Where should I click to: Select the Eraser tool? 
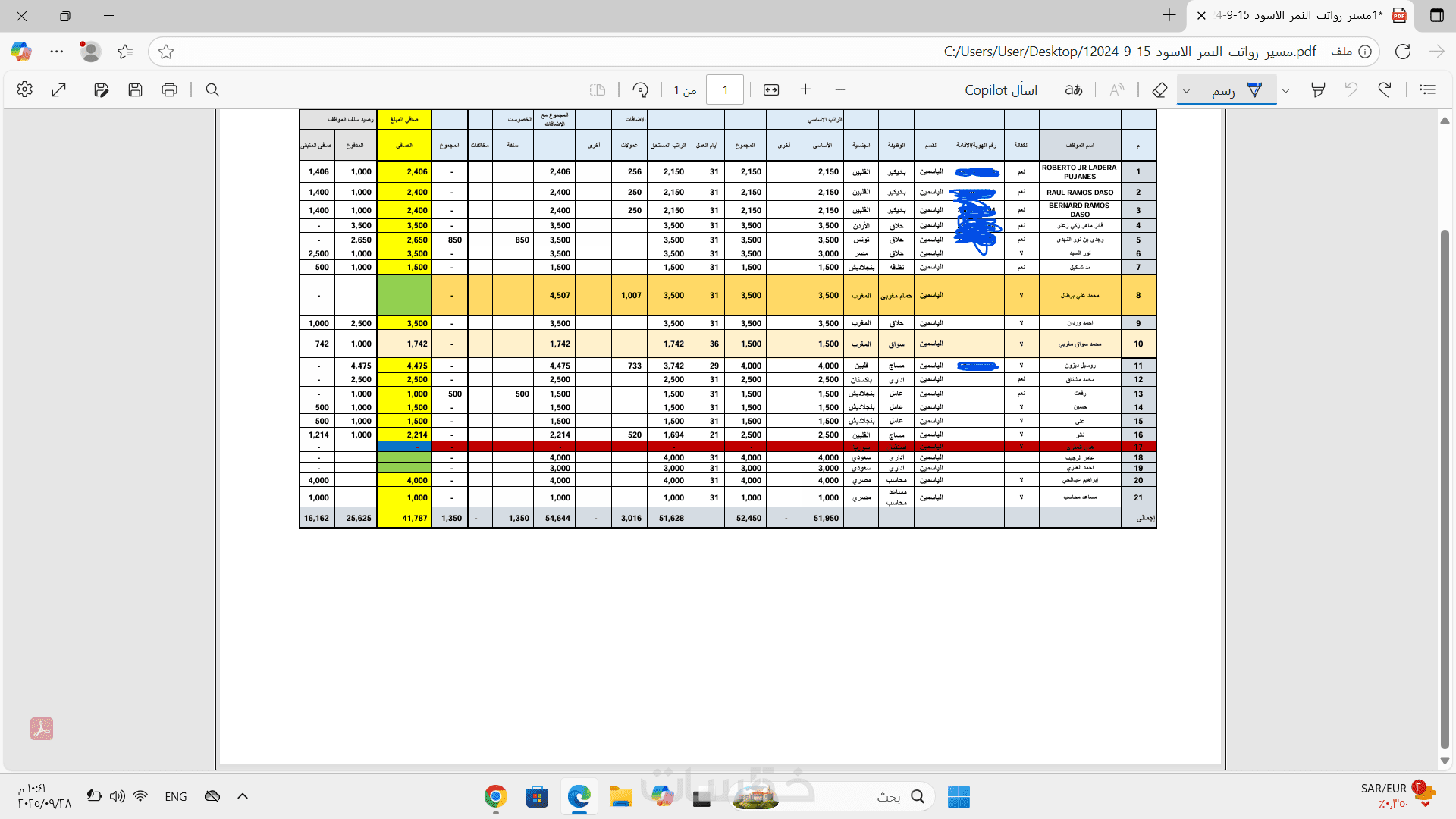pyautogui.click(x=1159, y=89)
